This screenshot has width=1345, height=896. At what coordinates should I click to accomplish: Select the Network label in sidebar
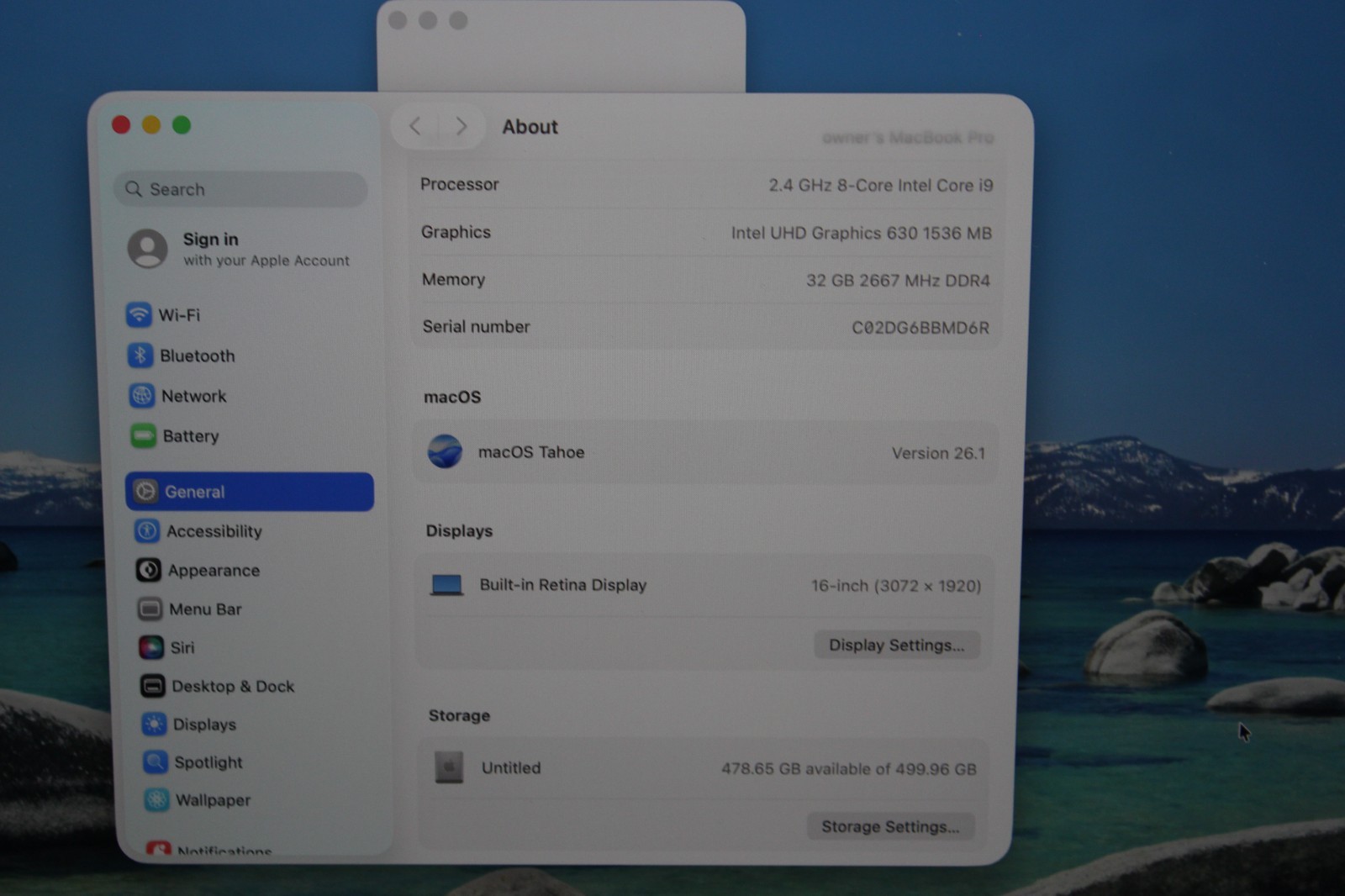point(194,396)
